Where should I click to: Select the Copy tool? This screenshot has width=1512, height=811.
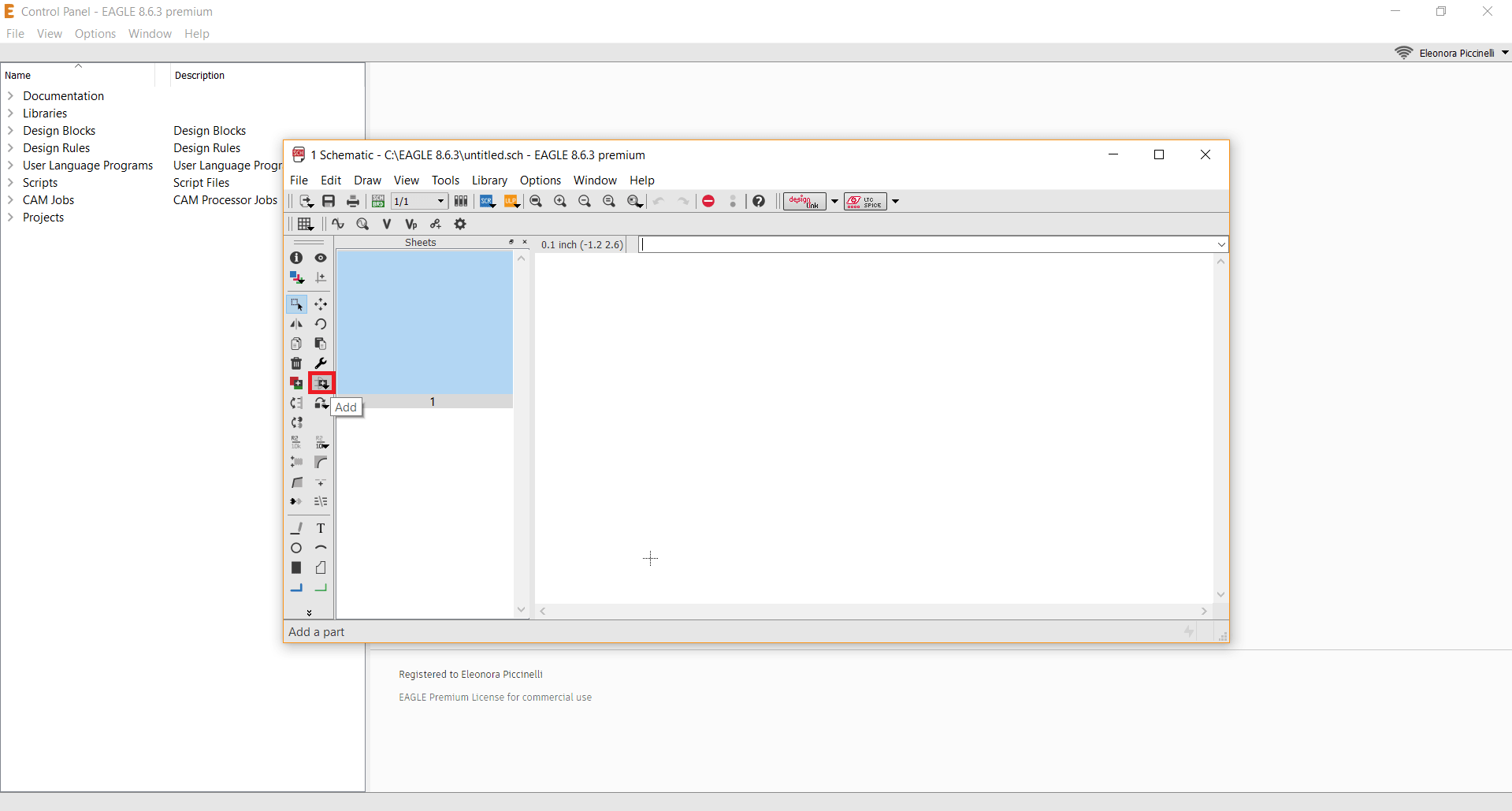296,344
